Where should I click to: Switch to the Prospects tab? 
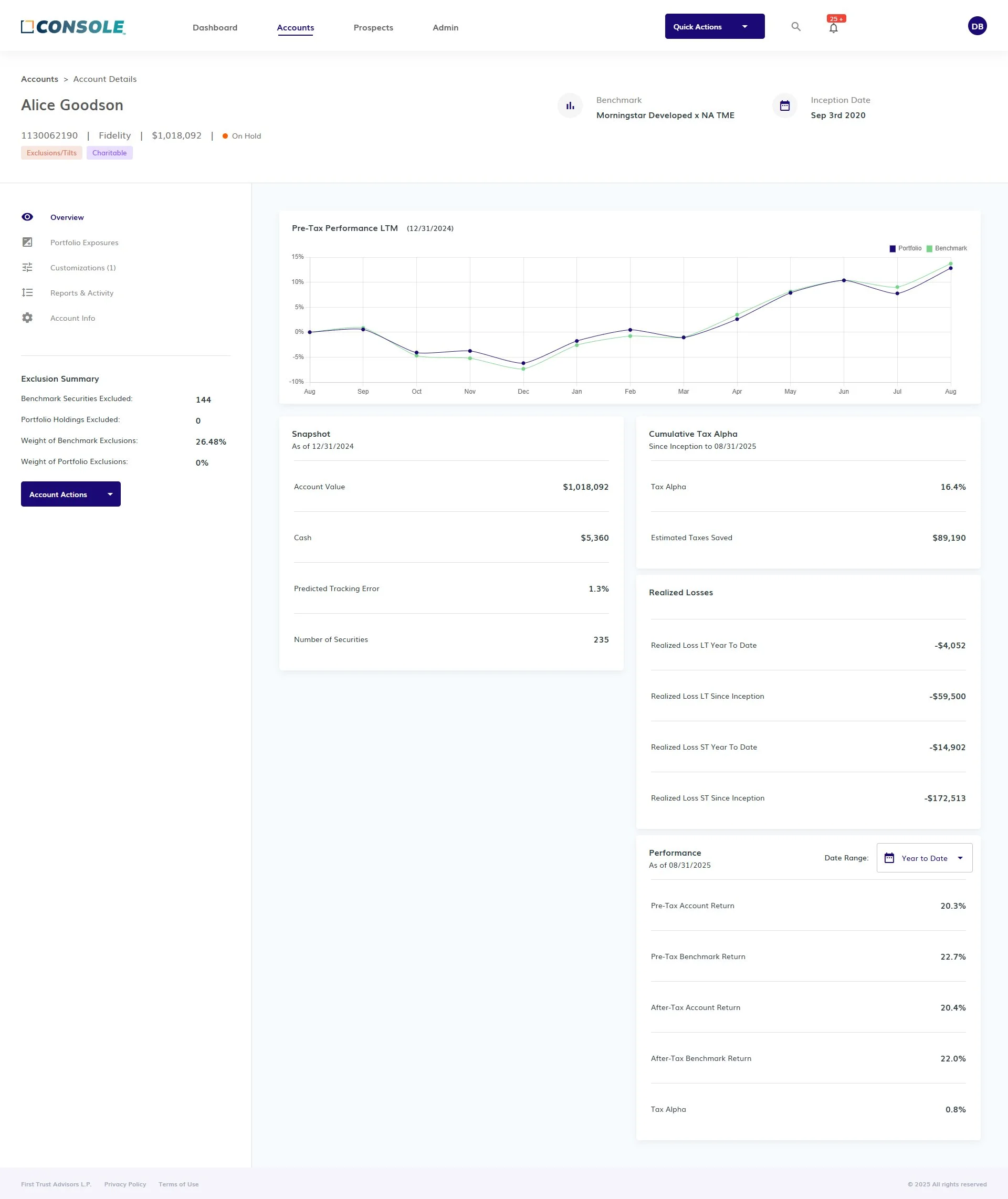tap(373, 27)
